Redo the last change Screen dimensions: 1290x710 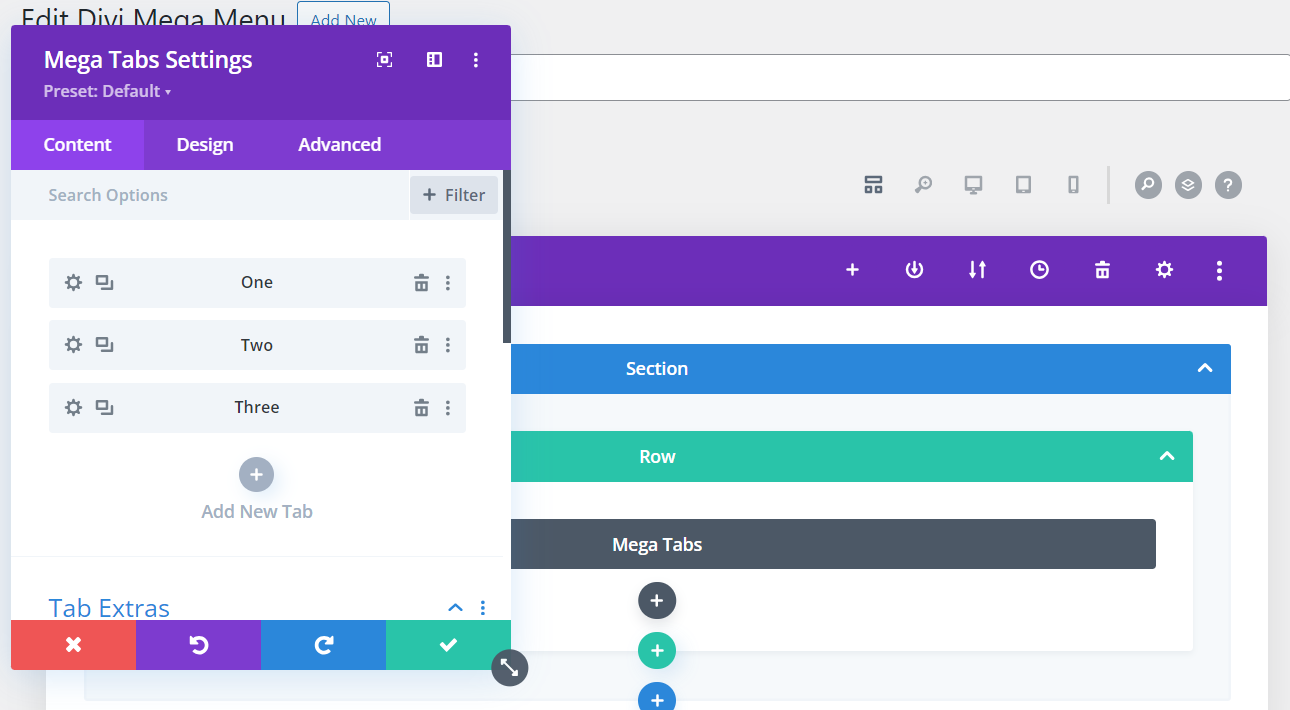click(323, 645)
